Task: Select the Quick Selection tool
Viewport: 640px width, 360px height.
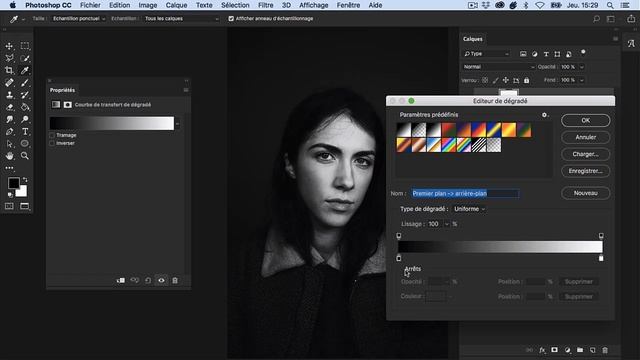Action: click(x=25, y=58)
